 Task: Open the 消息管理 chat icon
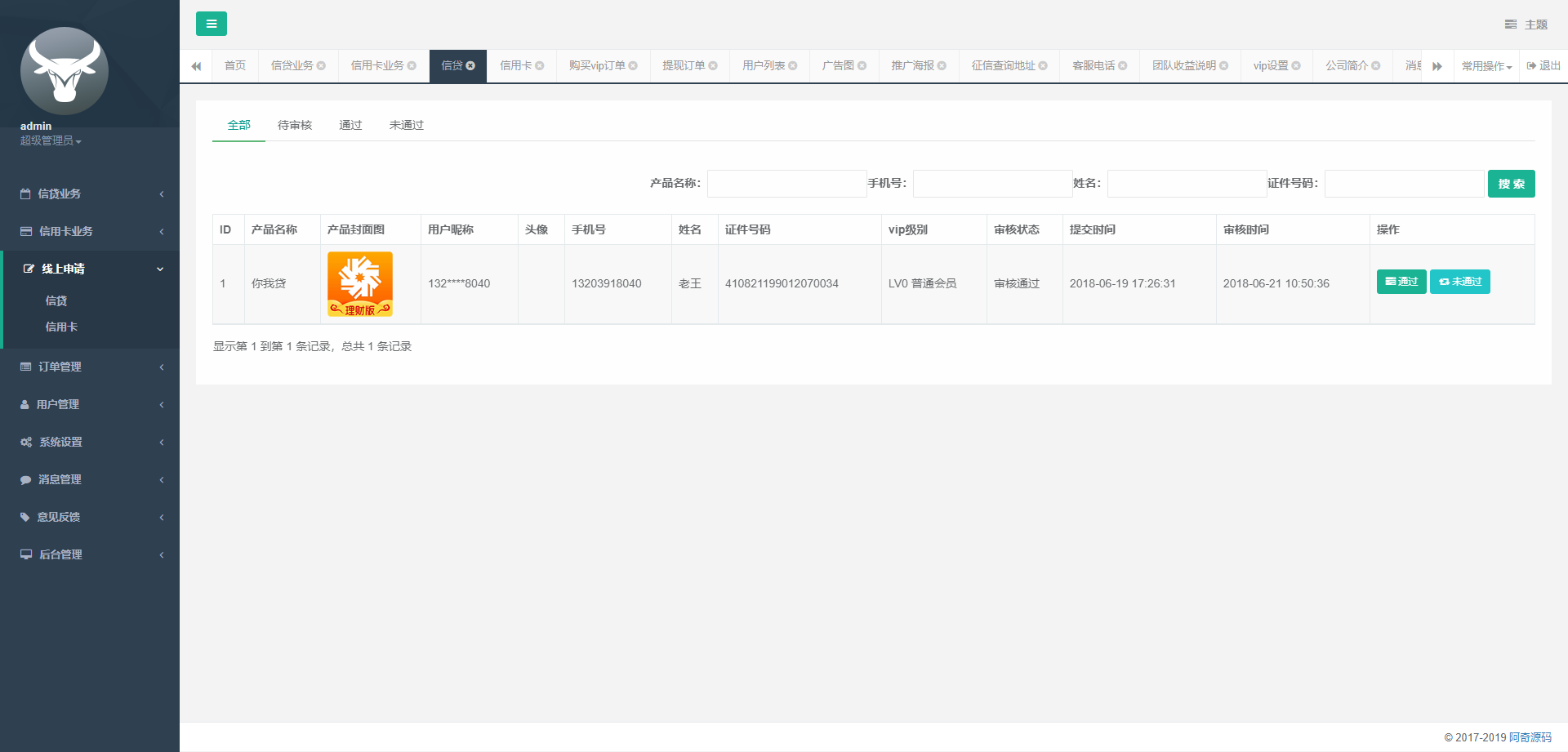pos(24,479)
